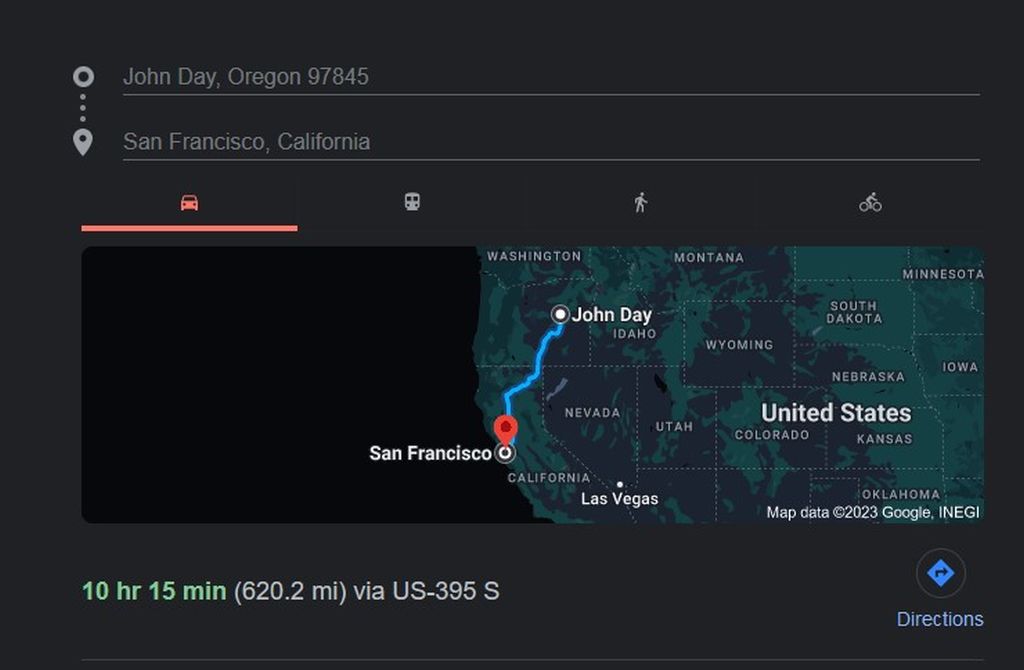The image size is (1024, 670).
Task: Click the Las Vegas city dot
Action: (620, 485)
